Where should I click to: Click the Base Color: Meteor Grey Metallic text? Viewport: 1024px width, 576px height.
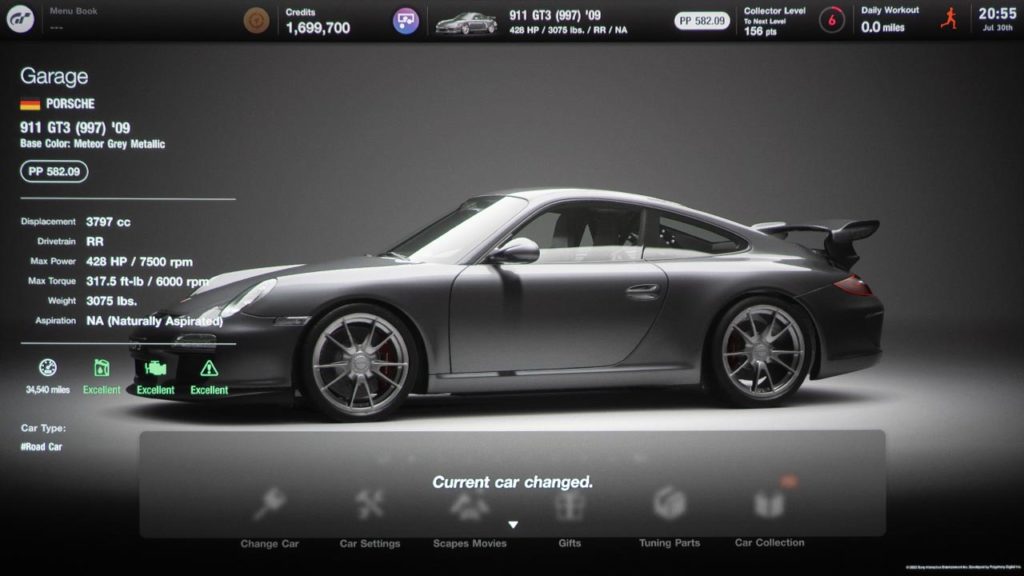pyautogui.click(x=93, y=144)
